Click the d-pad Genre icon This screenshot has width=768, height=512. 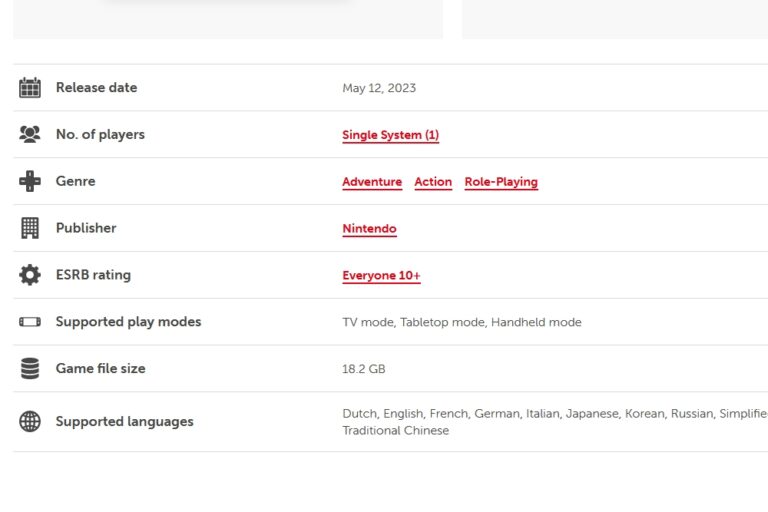click(x=30, y=181)
